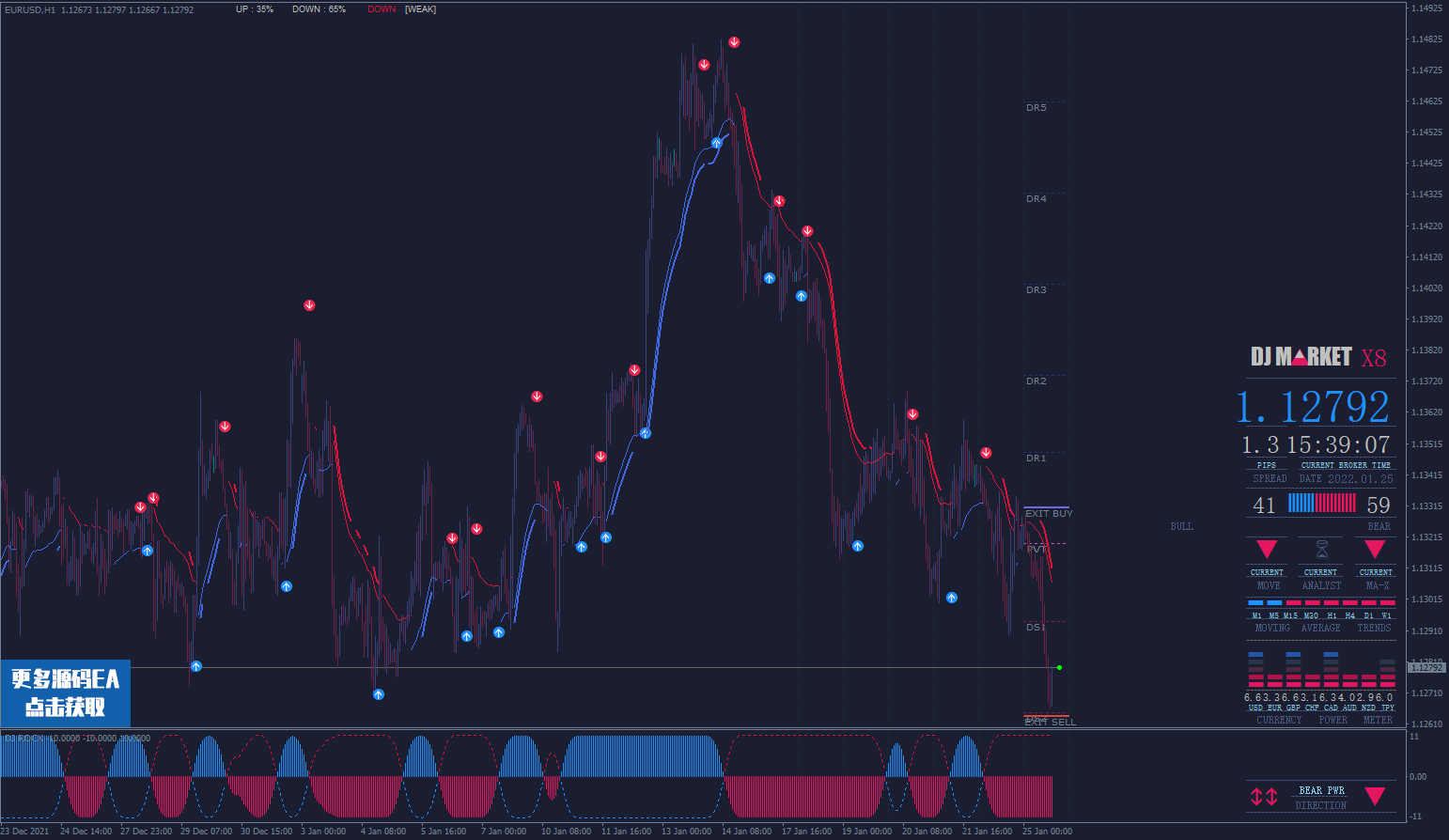Click the large blue 1.12792 price display
1449x840 pixels.
(1313, 408)
